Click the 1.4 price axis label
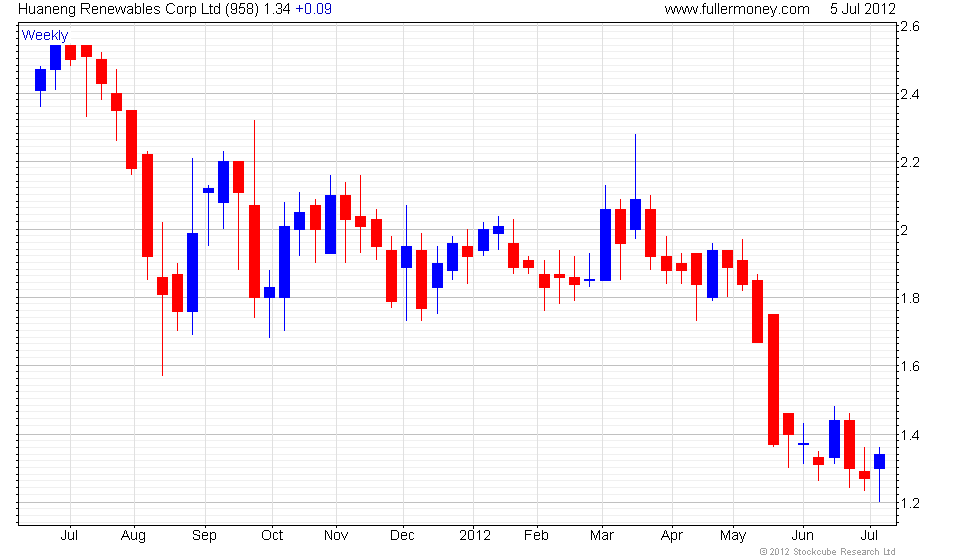Screen dimensions: 980x560 [x=909, y=435]
